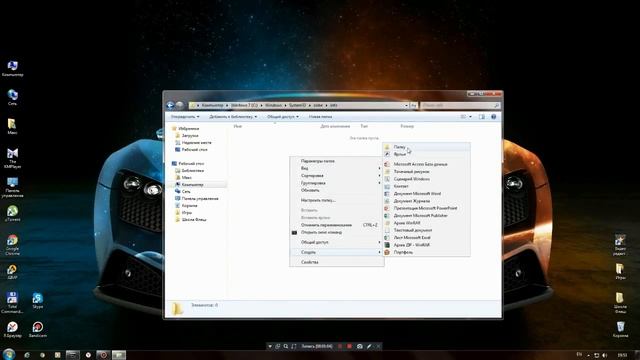Image resolution: width=640 pixels, height=360 pixels.
Task: Select Текстовый документ in submenu
Action: click(426, 230)
